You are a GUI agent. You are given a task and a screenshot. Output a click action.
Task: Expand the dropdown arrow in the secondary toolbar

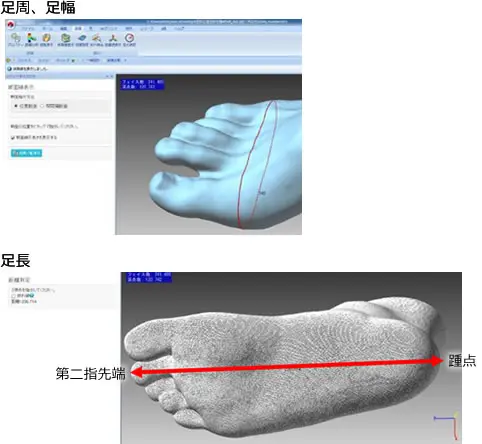[x=73, y=61]
